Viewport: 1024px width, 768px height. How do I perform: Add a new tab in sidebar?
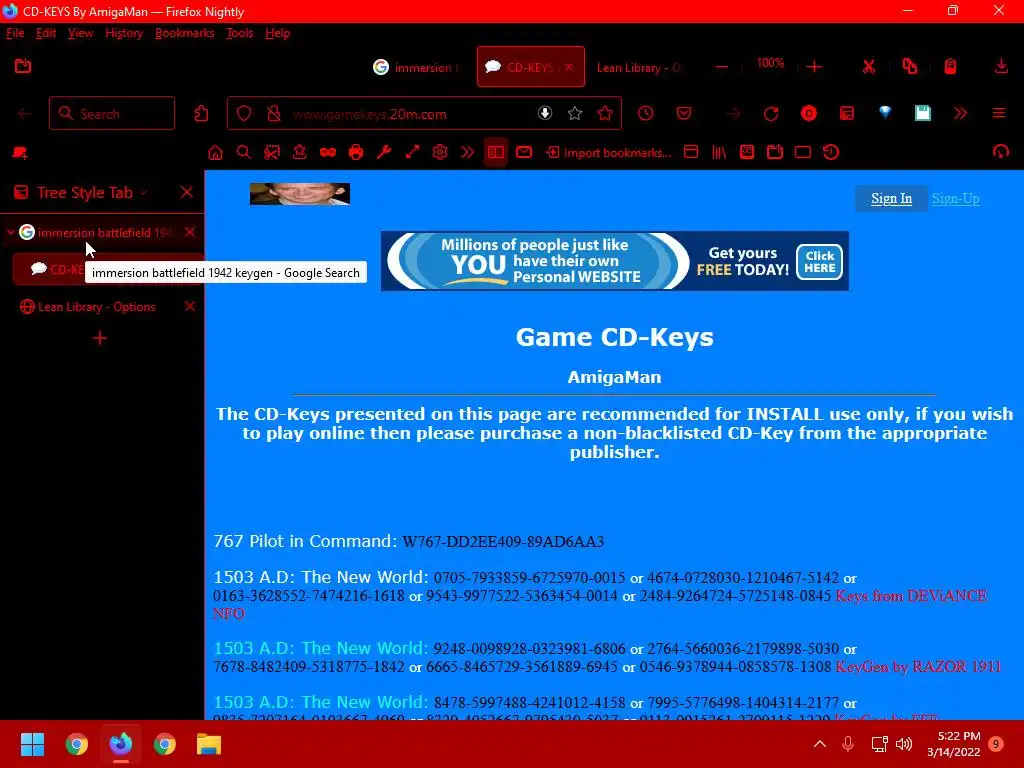[100, 338]
